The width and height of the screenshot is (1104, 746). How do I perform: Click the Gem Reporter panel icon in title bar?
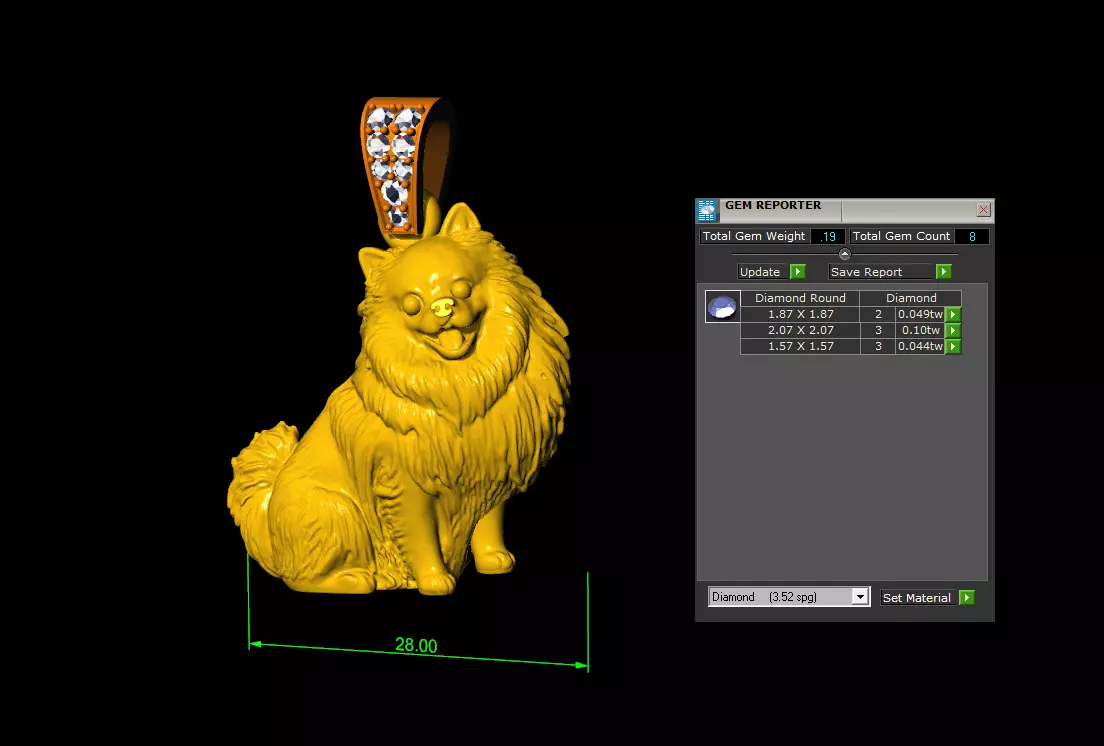coord(707,210)
